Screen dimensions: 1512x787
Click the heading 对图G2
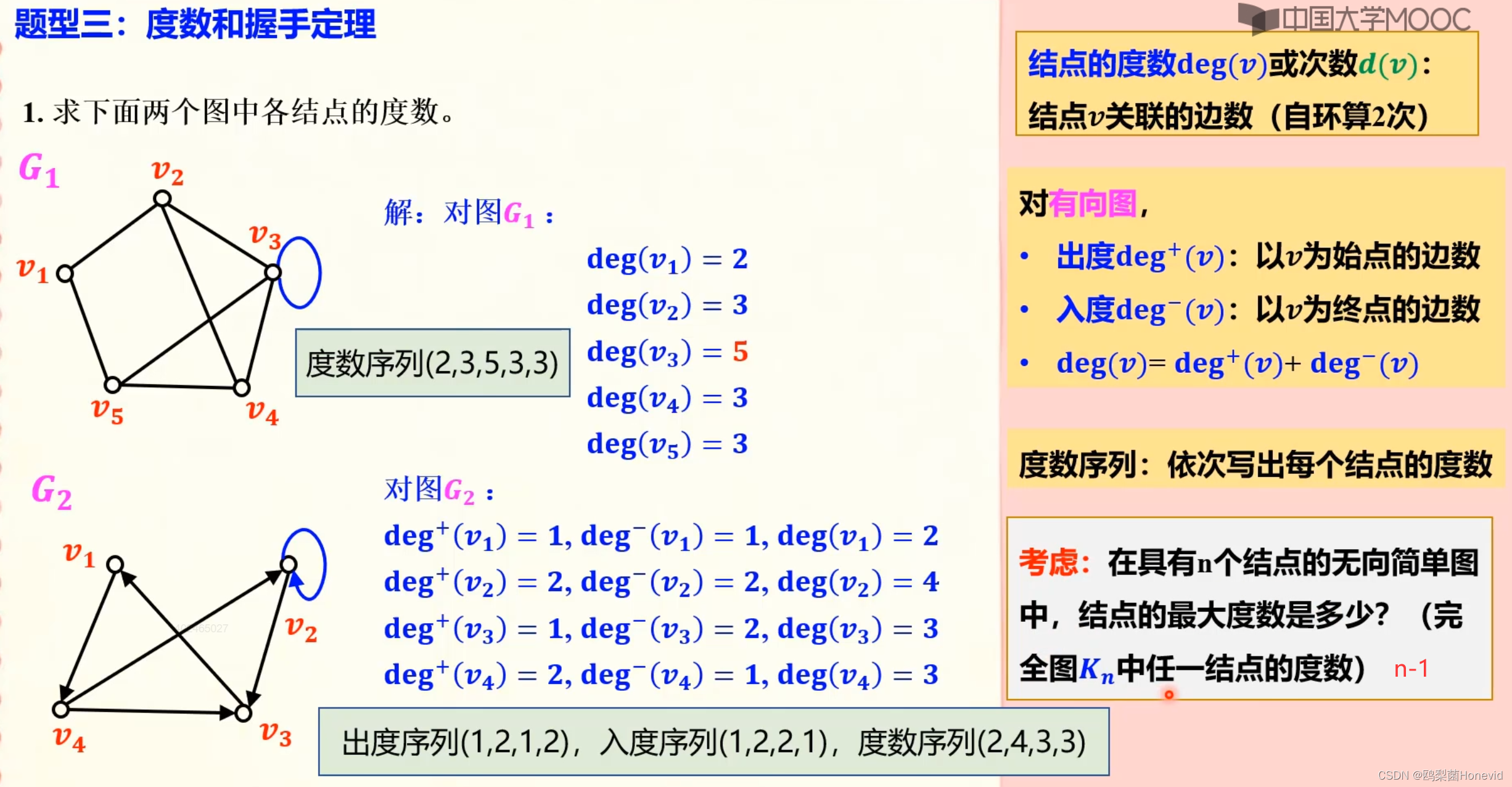coord(439,491)
